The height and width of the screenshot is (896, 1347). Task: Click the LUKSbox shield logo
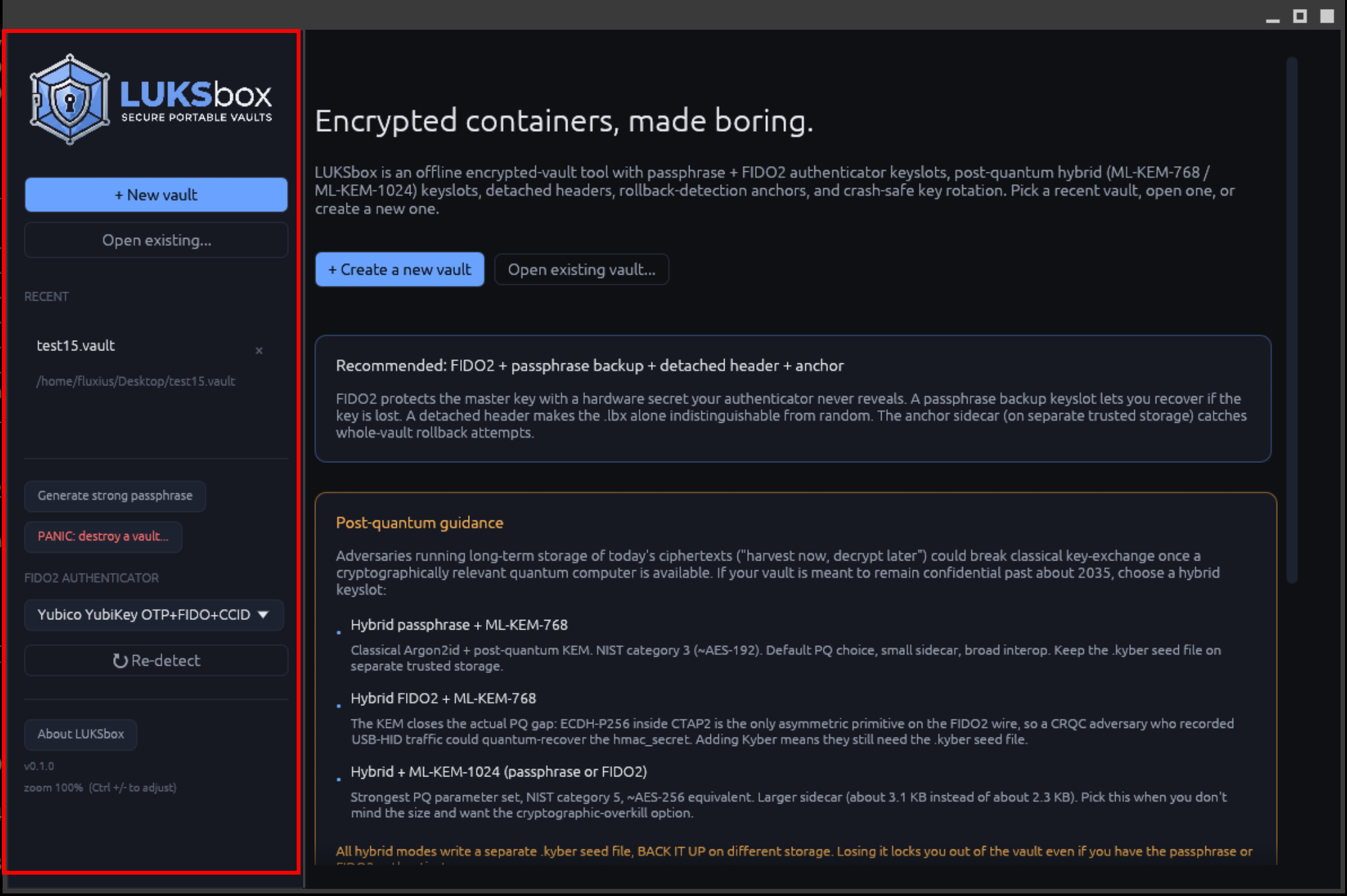(69, 100)
